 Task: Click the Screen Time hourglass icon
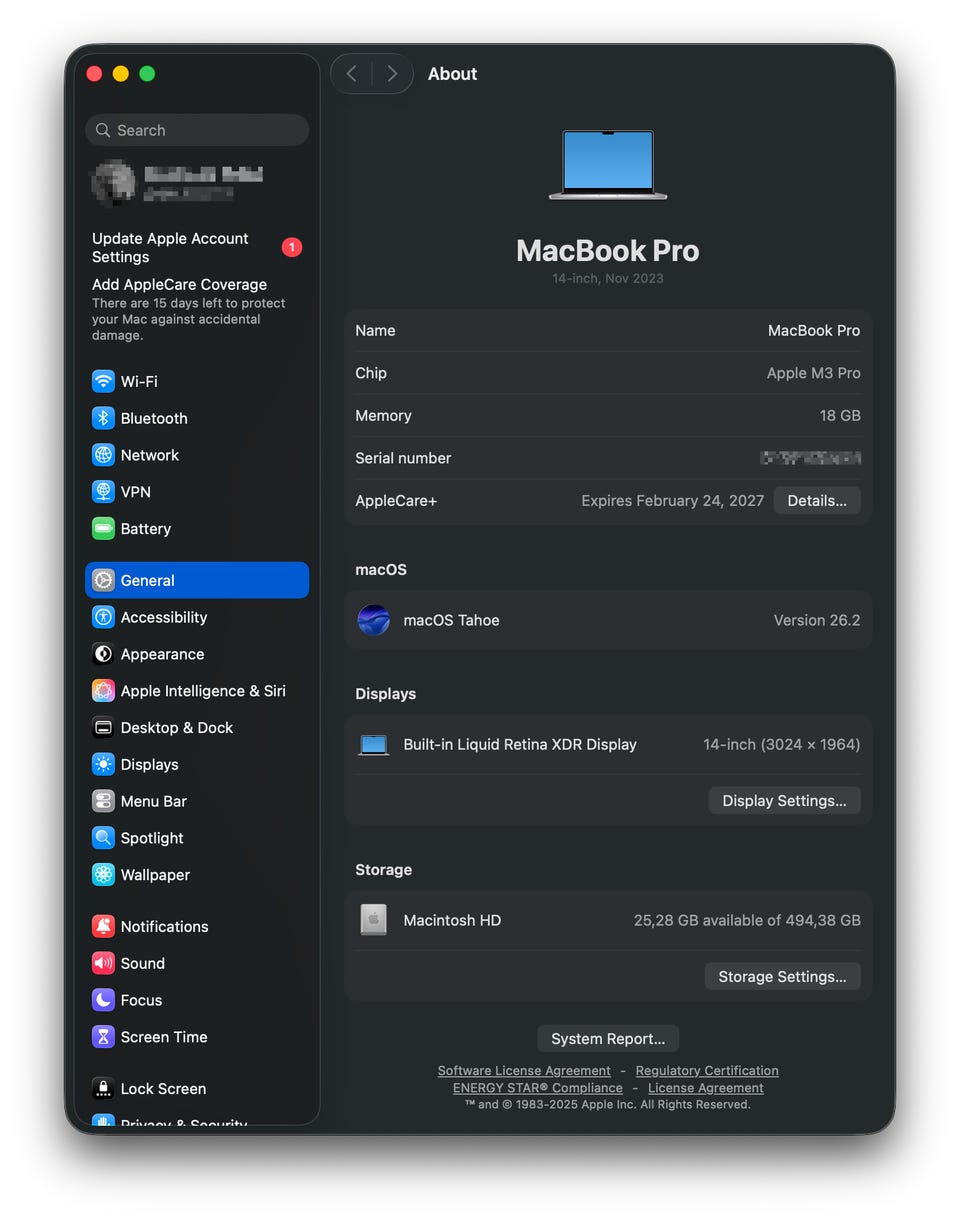pyautogui.click(x=103, y=1037)
